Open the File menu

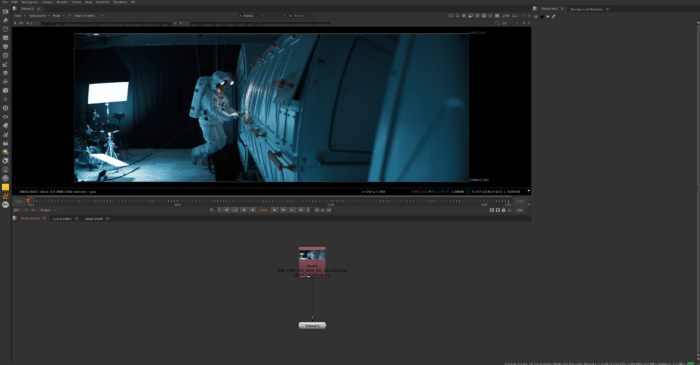click(x=5, y=2)
